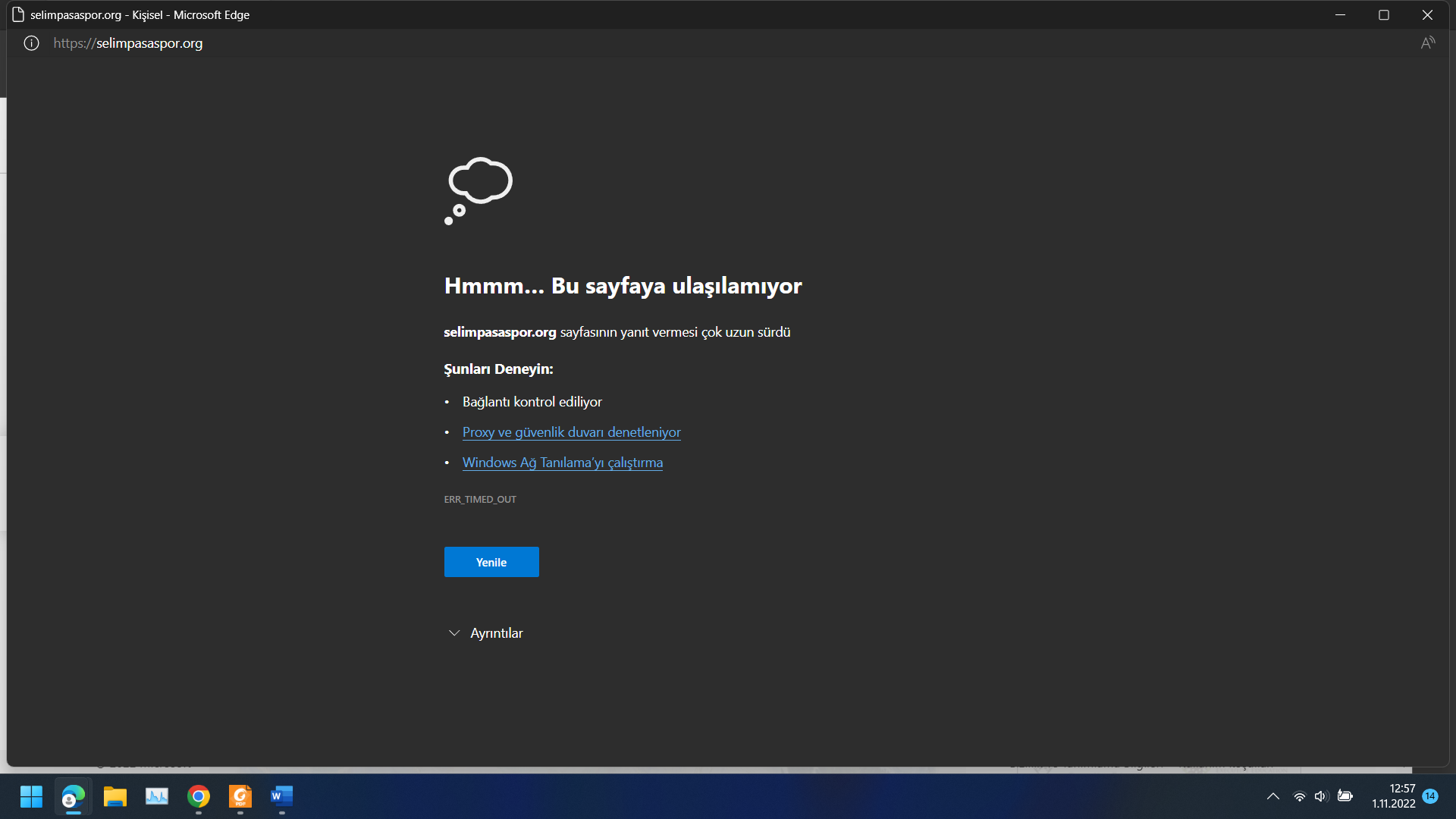Click the Wi-Fi network tray icon
Viewport: 1456px width, 819px height.
coord(1299,796)
